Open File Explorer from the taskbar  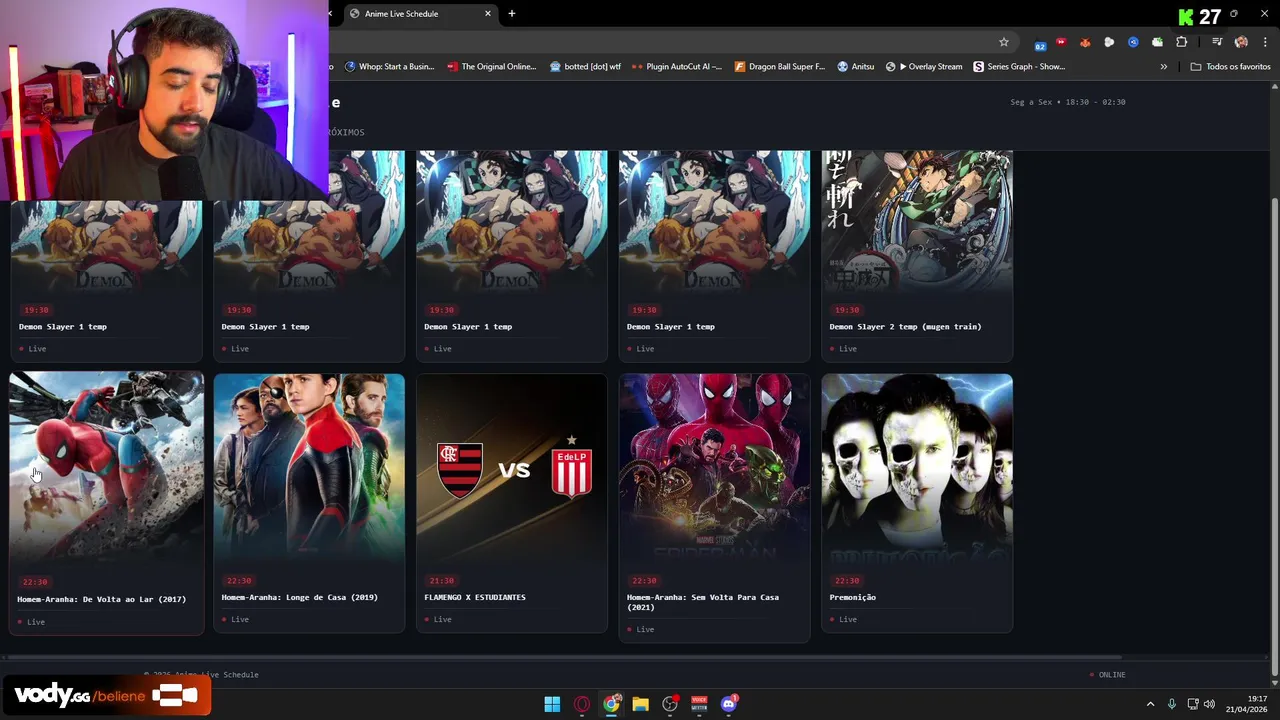pos(640,704)
